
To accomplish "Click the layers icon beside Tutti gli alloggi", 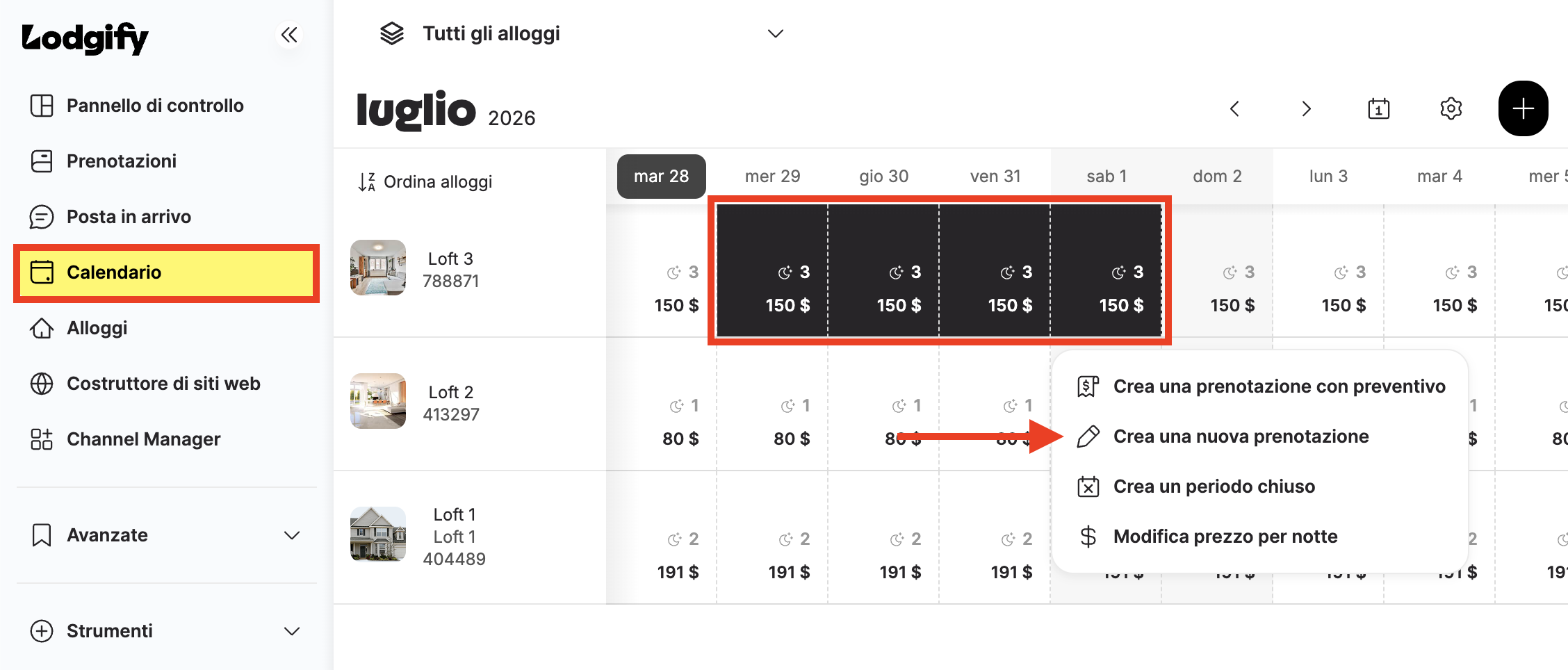I will point(391,33).
